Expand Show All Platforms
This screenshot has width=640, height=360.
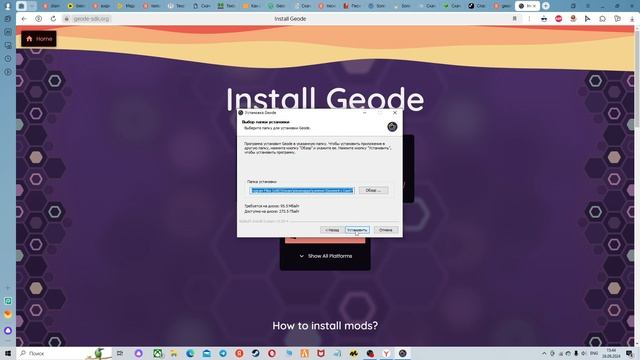(325, 256)
